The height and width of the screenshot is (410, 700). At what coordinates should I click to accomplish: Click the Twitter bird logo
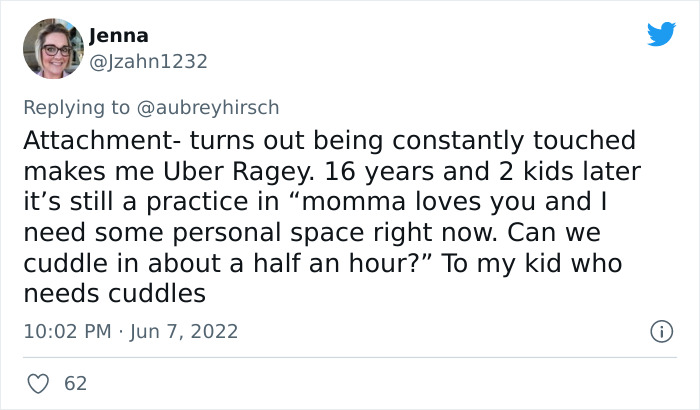tap(661, 34)
